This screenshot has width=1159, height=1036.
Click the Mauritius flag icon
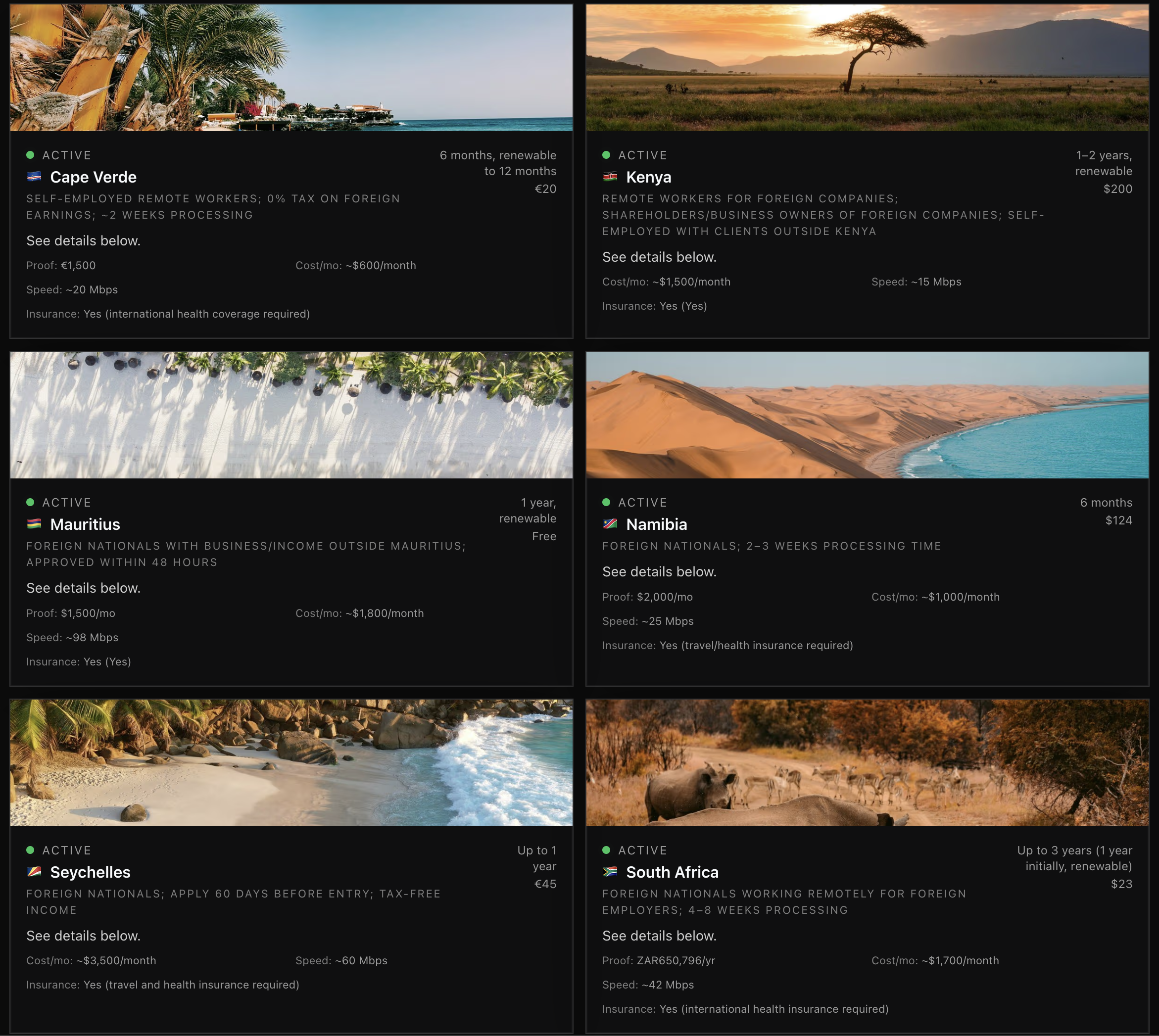tap(35, 524)
